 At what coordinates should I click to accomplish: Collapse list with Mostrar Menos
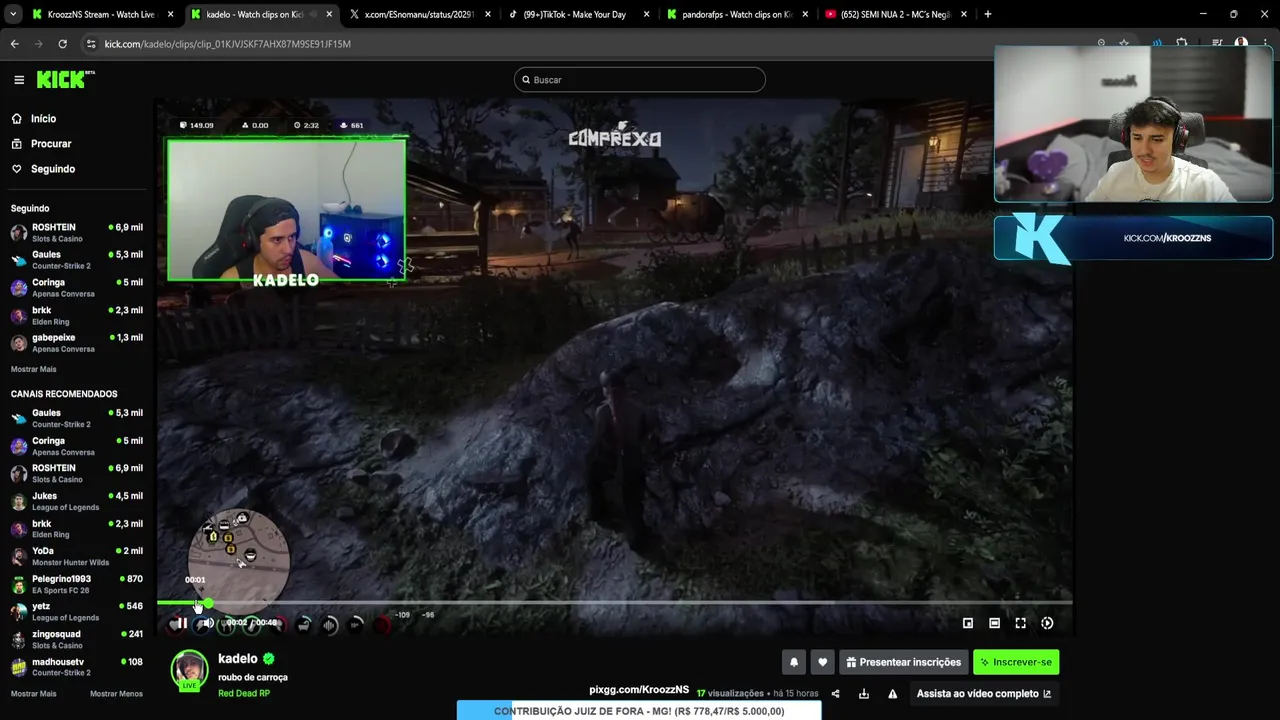(x=116, y=694)
